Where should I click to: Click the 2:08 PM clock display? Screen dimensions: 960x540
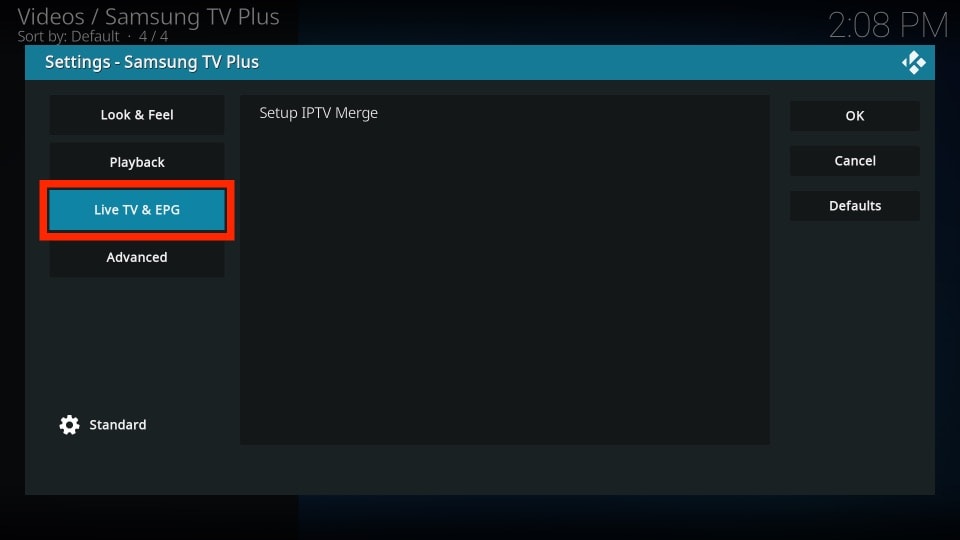coord(888,26)
